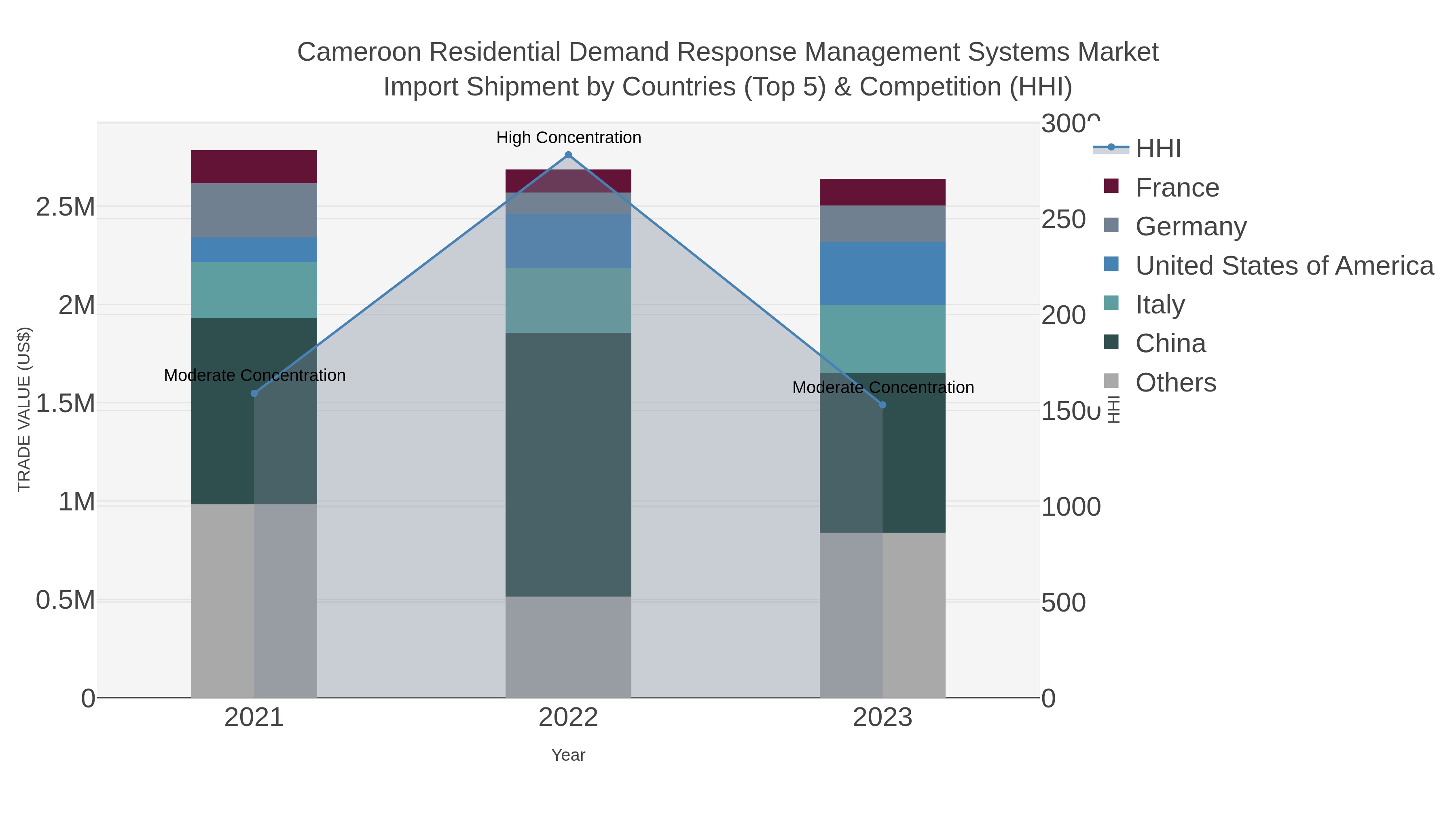Click the Germany segment of the 2021 bar
This screenshot has width=1456, height=819.
[x=254, y=210]
